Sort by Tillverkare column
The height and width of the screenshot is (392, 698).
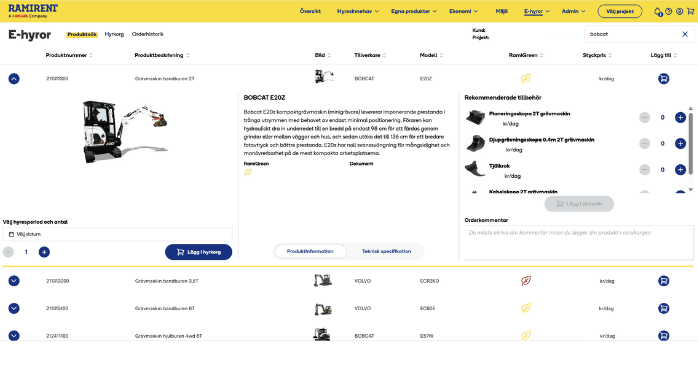370,55
